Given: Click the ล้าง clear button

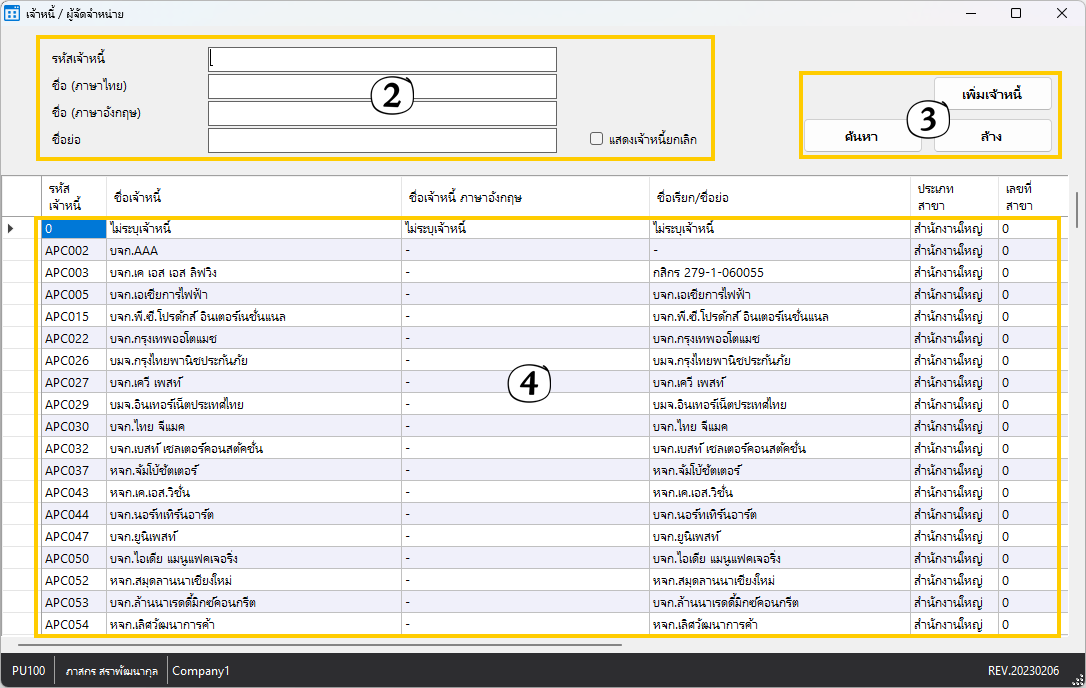Looking at the screenshot, I should (x=992, y=136).
